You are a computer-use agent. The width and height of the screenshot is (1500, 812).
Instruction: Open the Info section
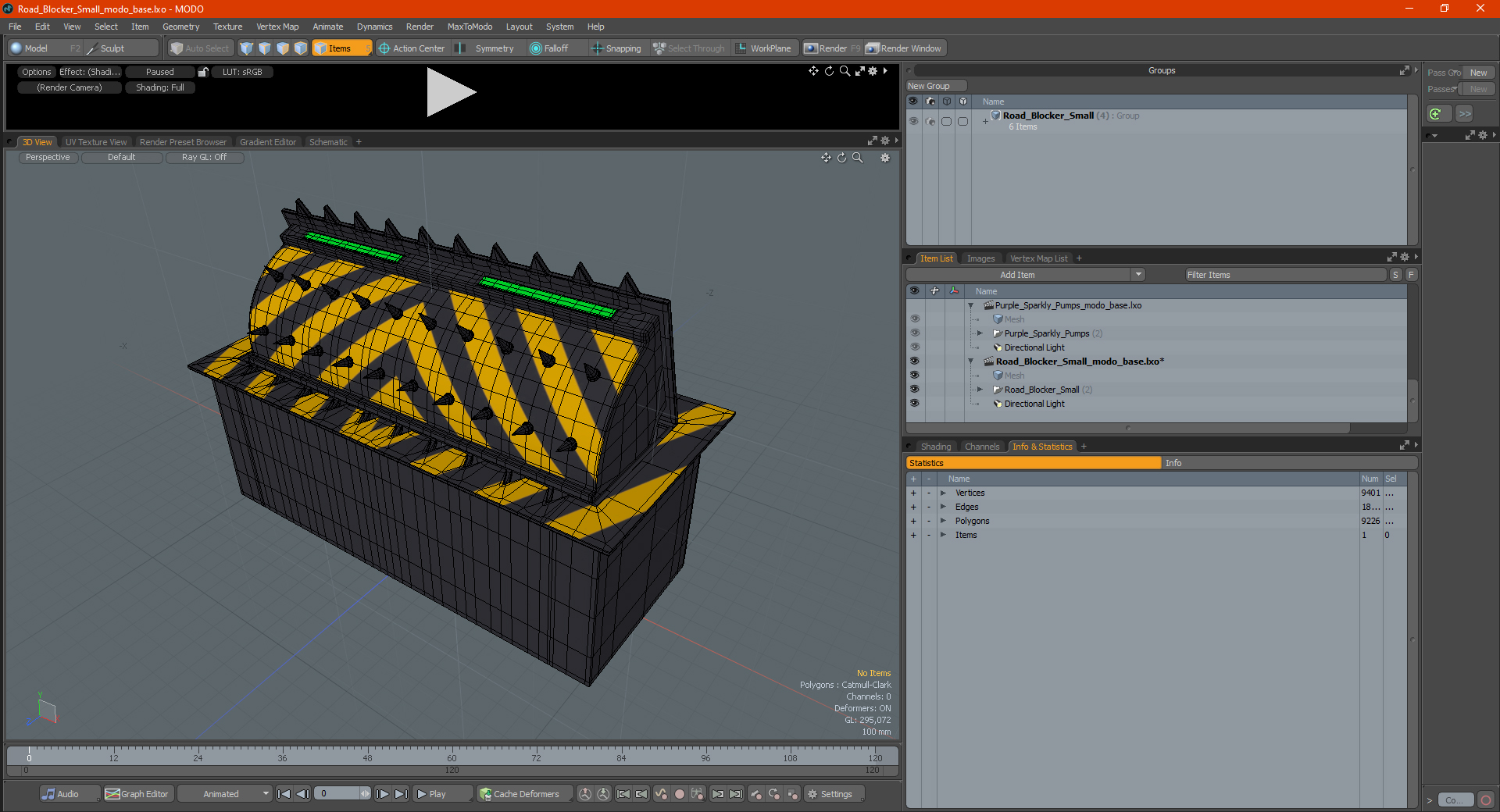1289,463
